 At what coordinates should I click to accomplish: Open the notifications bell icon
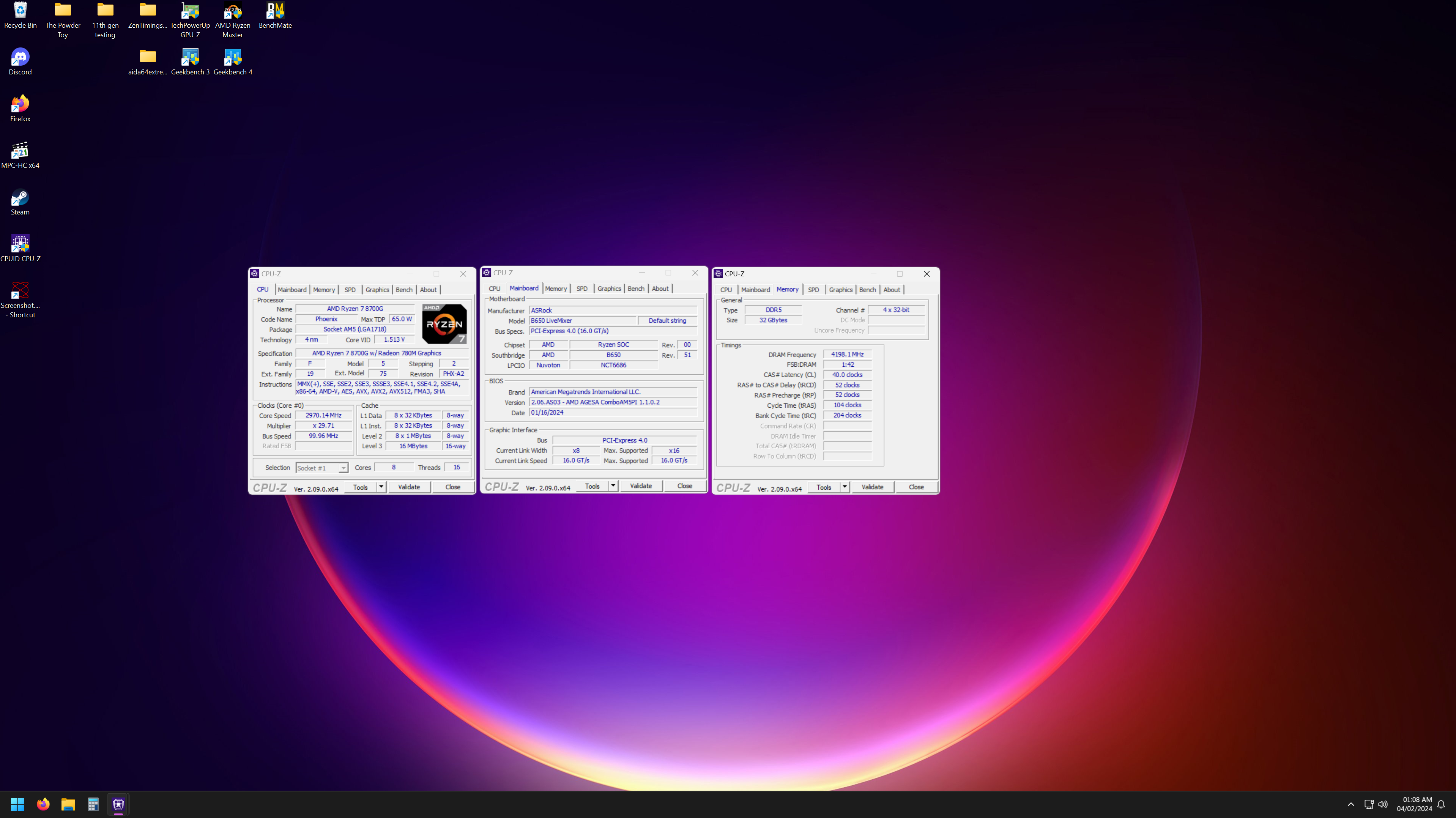coord(1441,804)
